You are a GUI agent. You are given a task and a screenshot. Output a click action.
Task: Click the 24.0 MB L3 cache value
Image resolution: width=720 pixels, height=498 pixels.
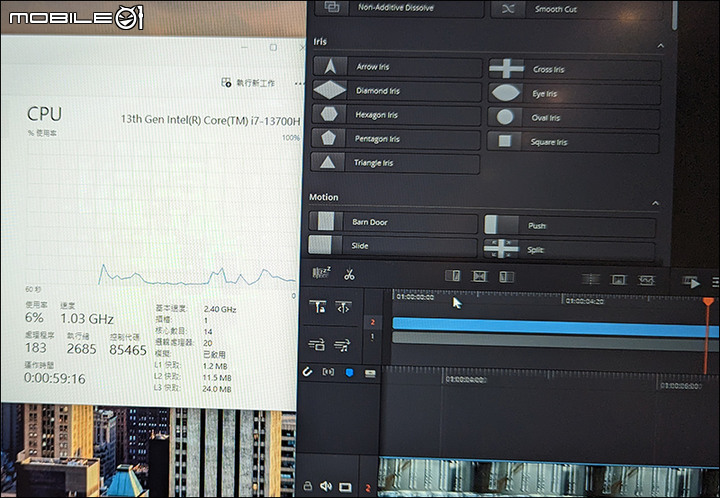[217, 389]
